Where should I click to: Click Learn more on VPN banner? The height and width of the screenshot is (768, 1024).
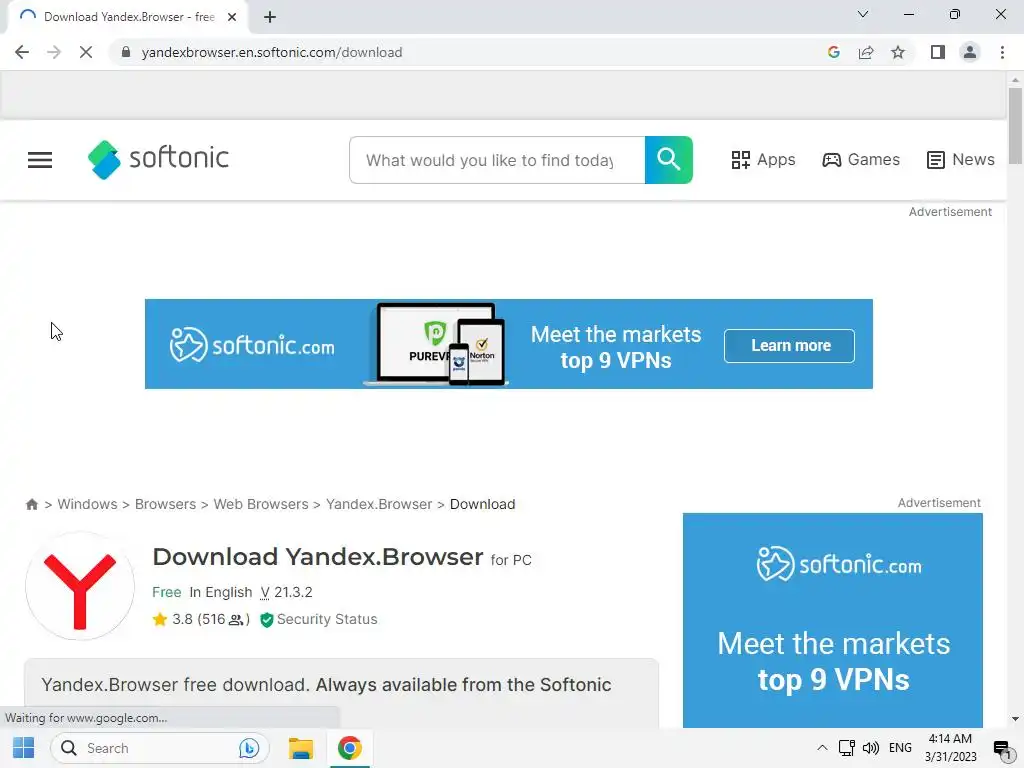[x=790, y=345]
